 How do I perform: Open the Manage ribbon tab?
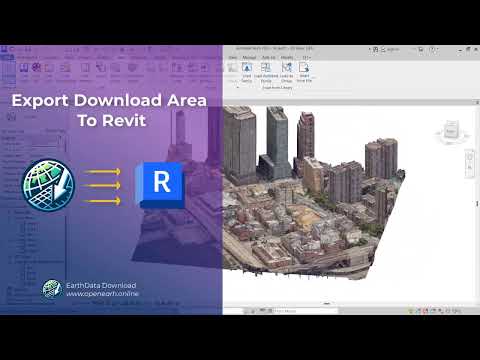pyautogui.click(x=249, y=58)
